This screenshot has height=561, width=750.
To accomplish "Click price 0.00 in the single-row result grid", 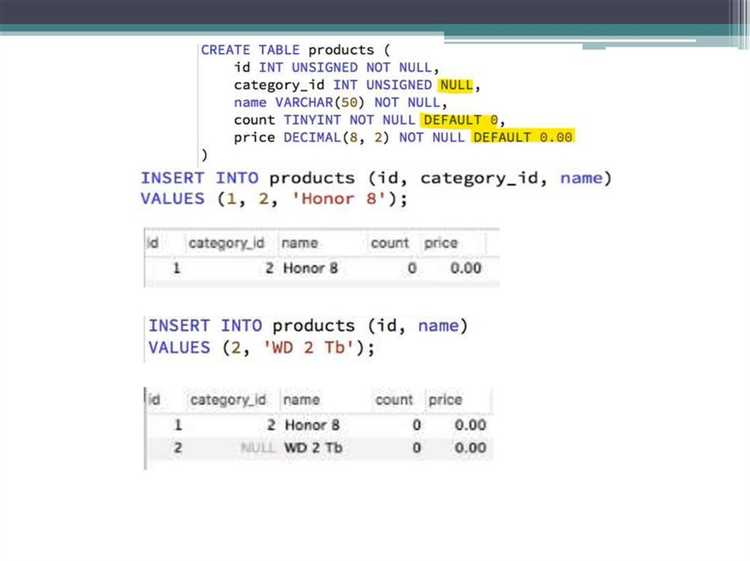I will [x=466, y=268].
